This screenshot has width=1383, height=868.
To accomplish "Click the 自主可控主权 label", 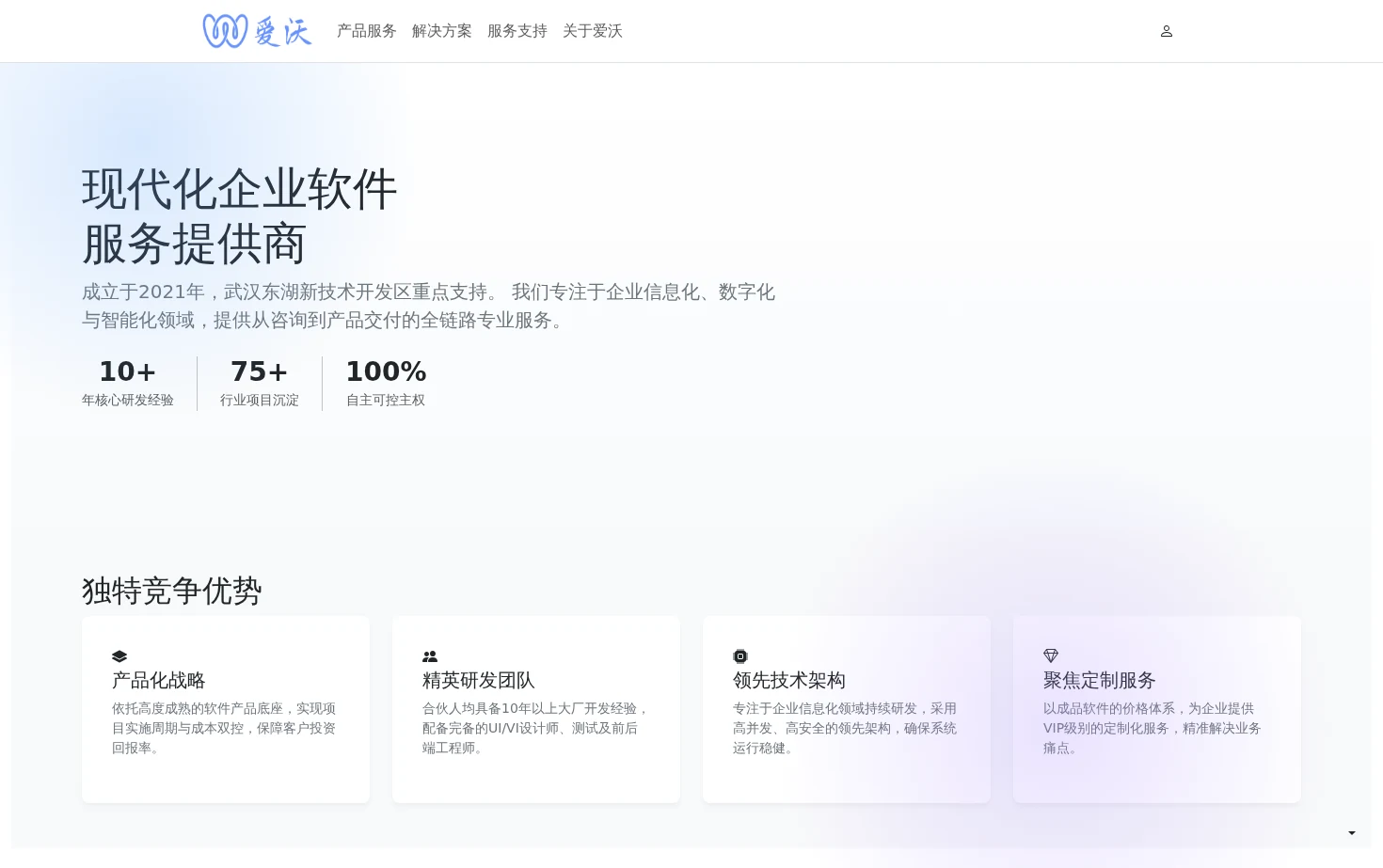I will [386, 401].
